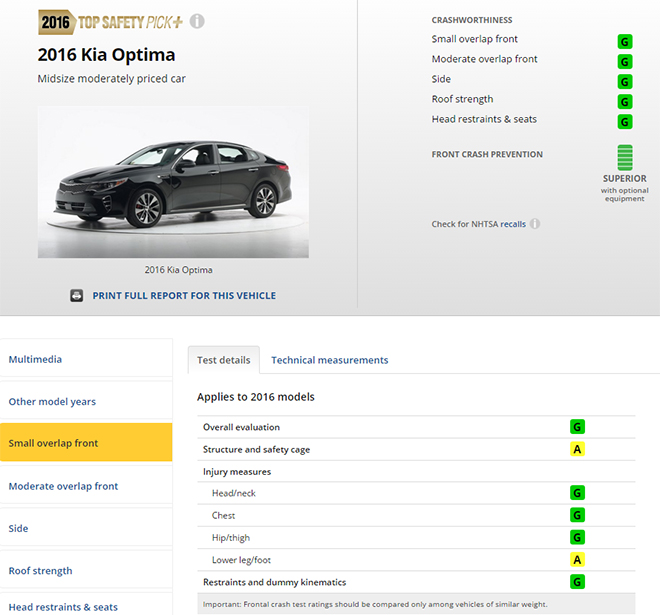Image resolution: width=660 pixels, height=615 pixels.
Task: Click Print Full Report For This Vehicle link
Action: pos(184,296)
